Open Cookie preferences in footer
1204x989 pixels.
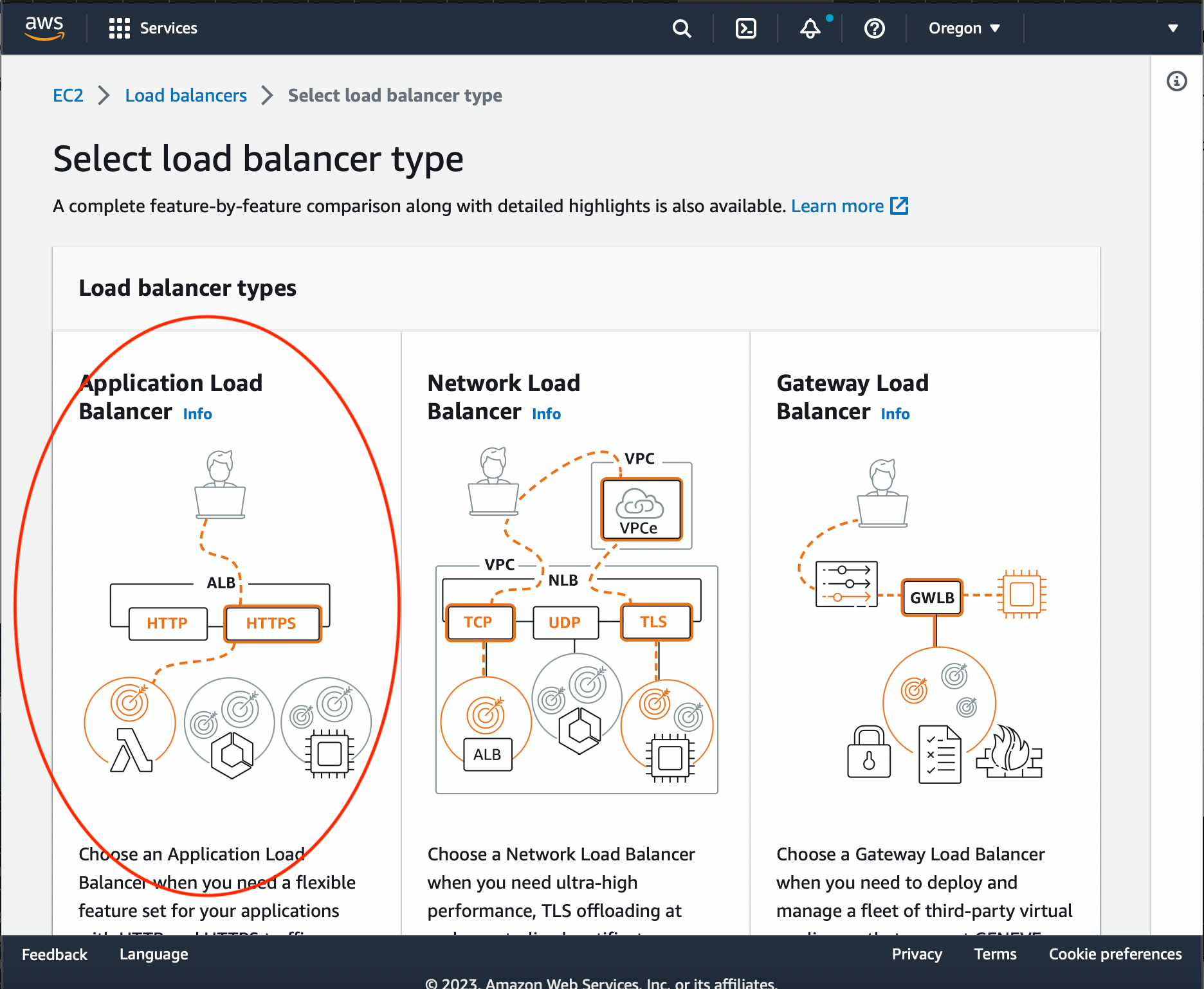1115,954
